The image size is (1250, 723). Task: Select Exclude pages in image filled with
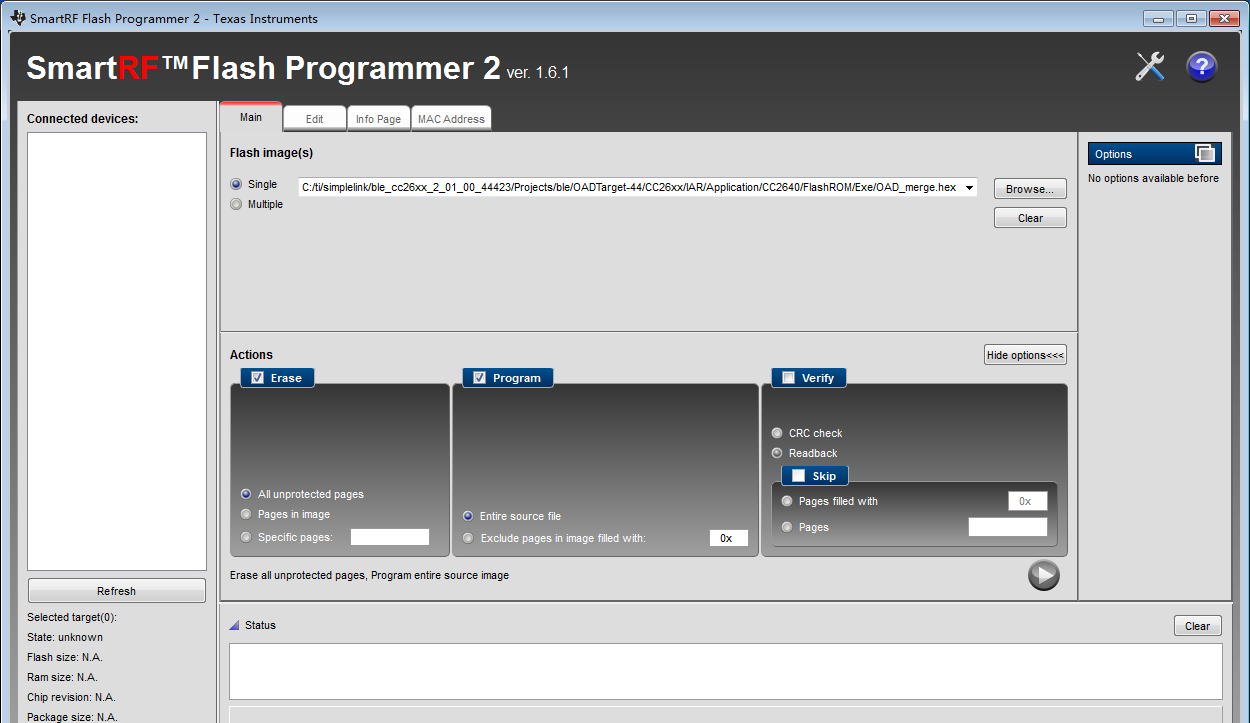[x=468, y=538]
